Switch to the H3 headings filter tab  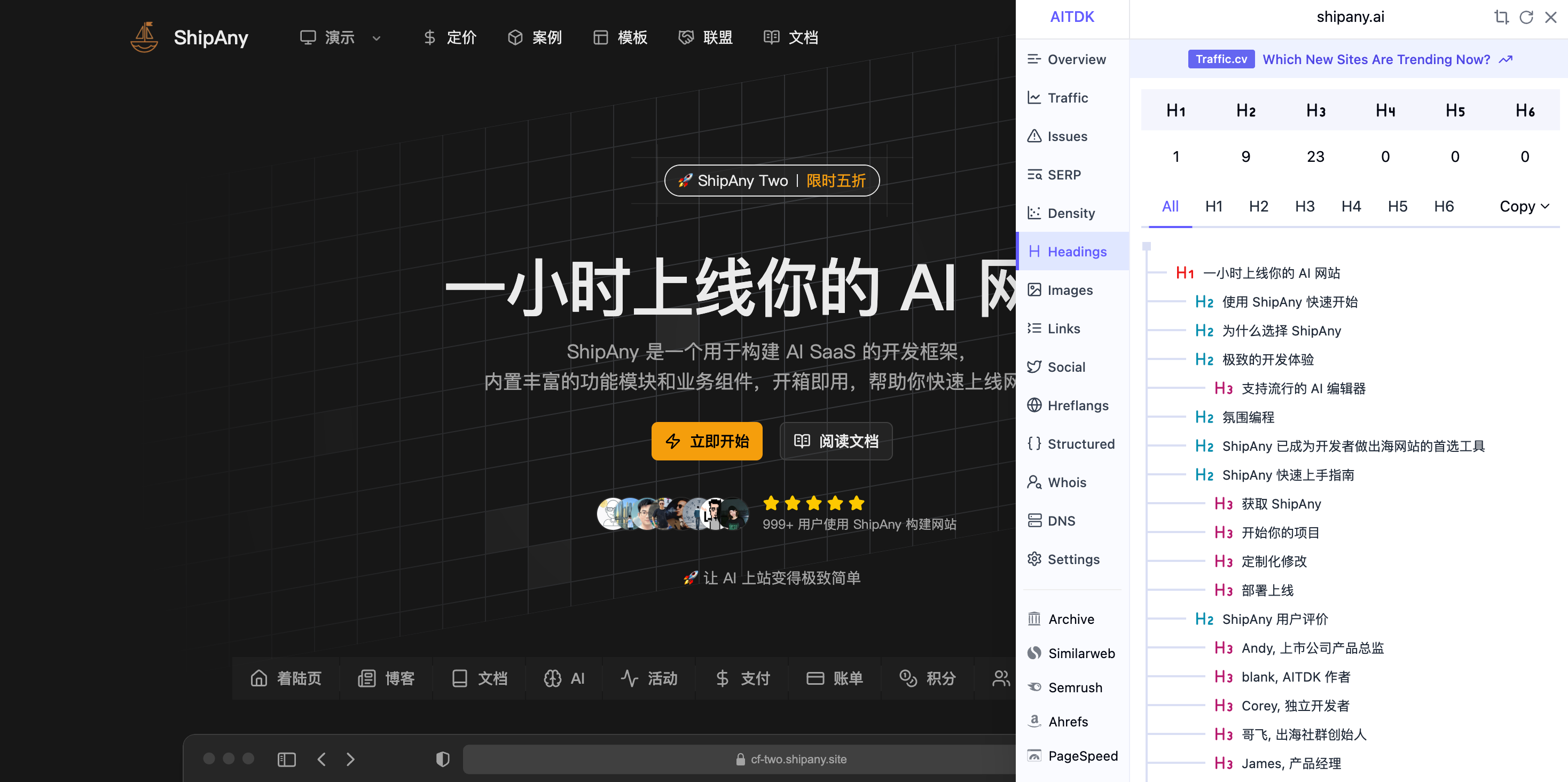pyautogui.click(x=1304, y=207)
